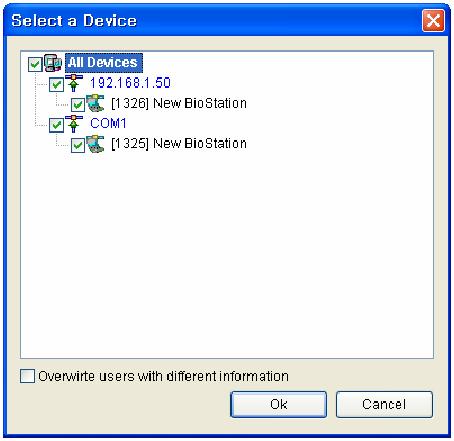
Task: Select the 192.168.1.50 tree node
Action: coord(130,83)
